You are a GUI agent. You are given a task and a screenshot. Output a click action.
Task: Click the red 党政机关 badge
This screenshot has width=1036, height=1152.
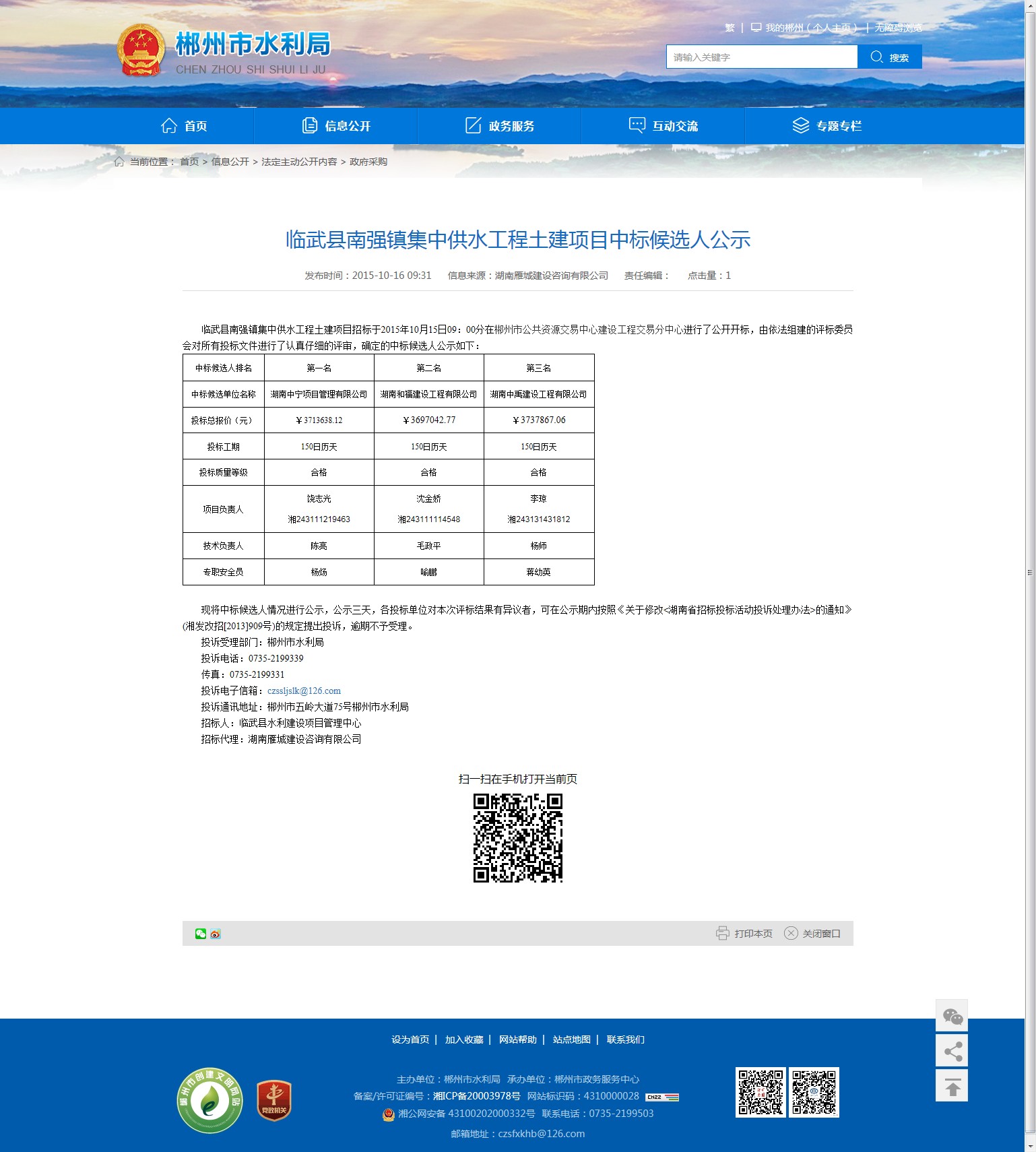point(274,1101)
